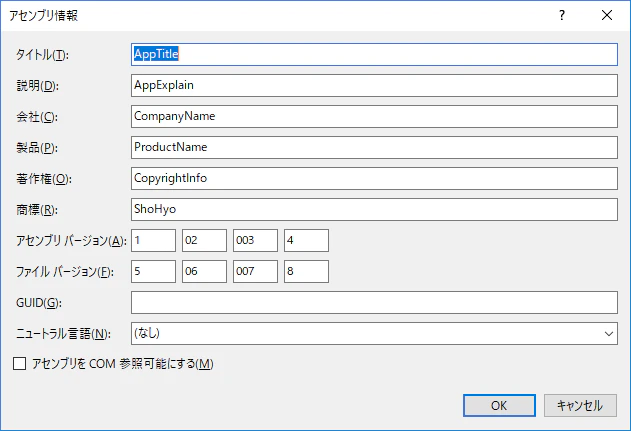
Task: Click the キャンセル button
Action: 580,405
